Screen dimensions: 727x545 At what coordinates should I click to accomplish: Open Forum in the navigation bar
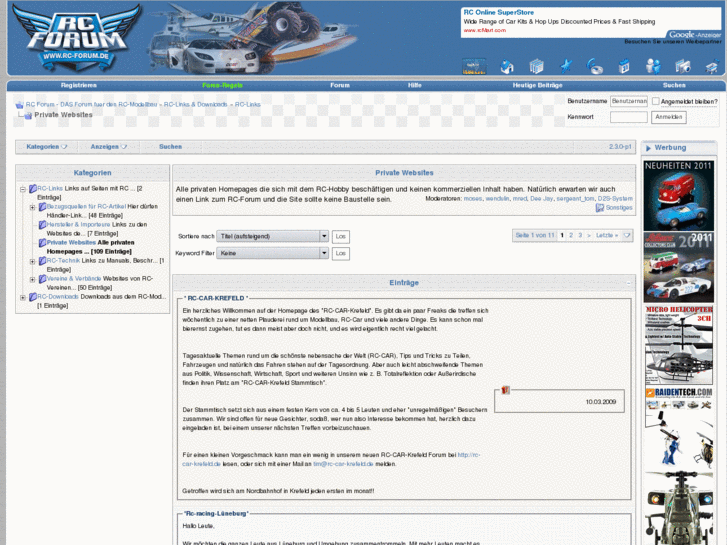[340, 85]
